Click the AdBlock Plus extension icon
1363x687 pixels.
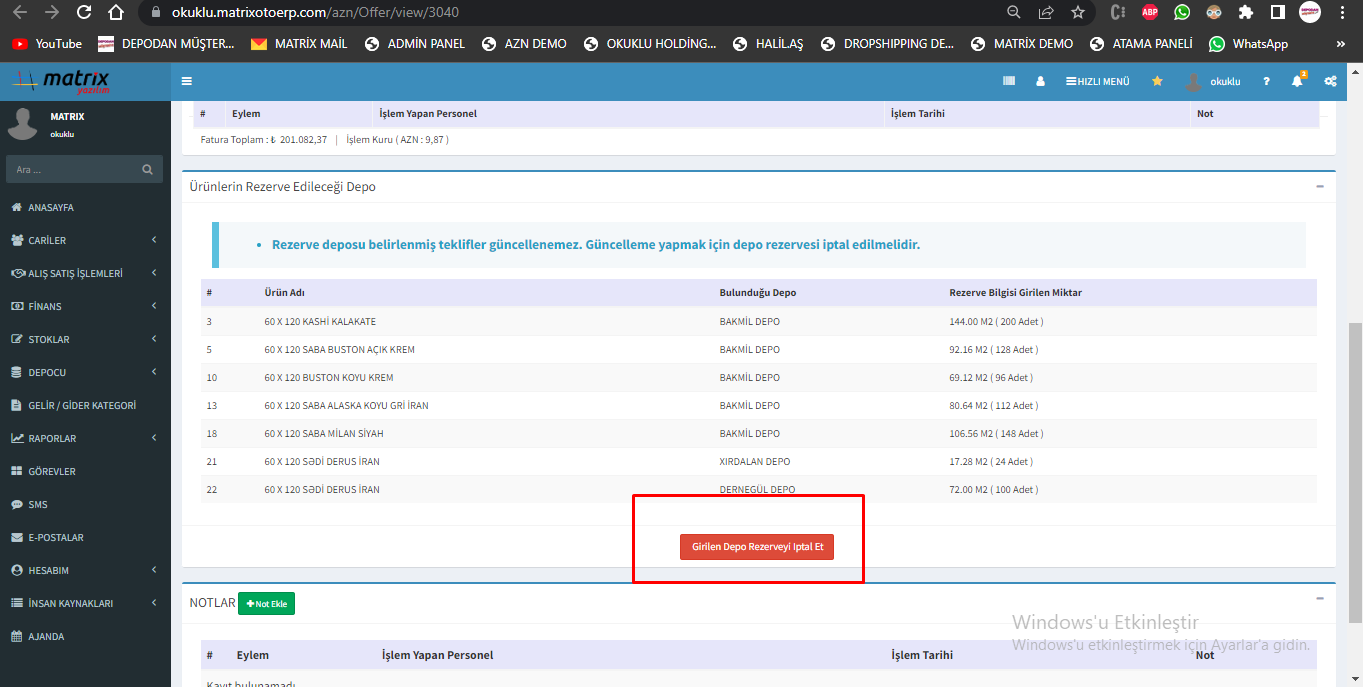1150,13
